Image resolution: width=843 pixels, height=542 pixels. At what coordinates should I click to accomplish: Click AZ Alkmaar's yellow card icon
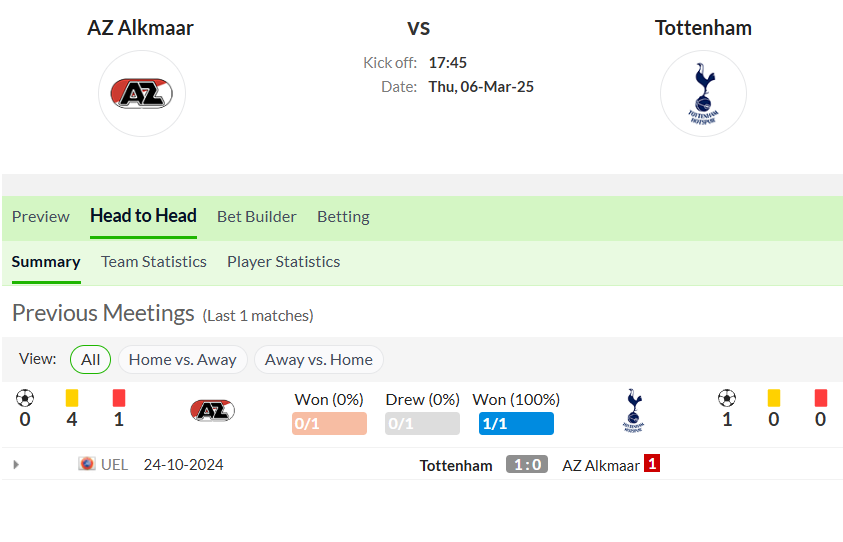click(x=72, y=398)
